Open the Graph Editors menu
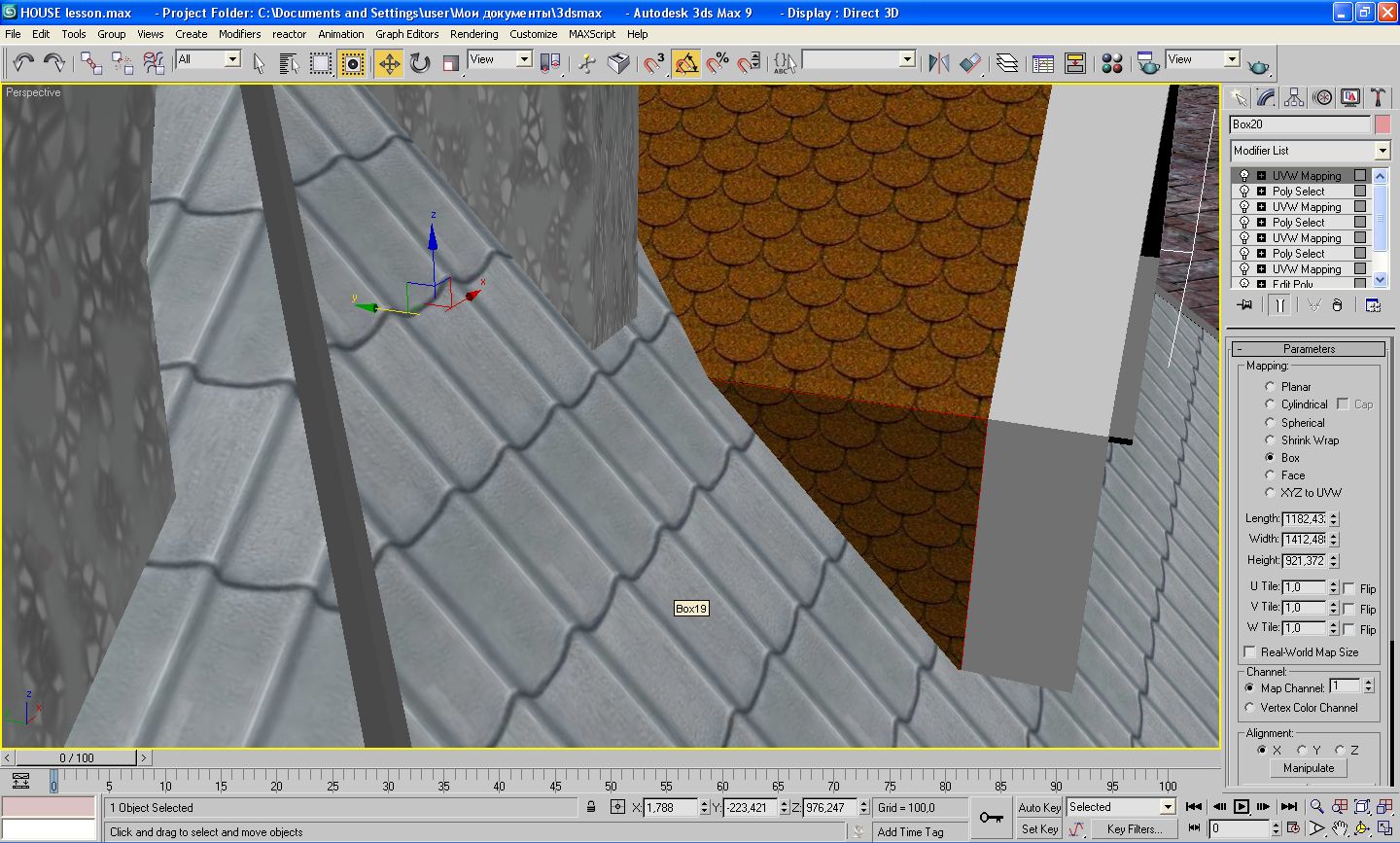The image size is (1400, 843). tap(407, 33)
